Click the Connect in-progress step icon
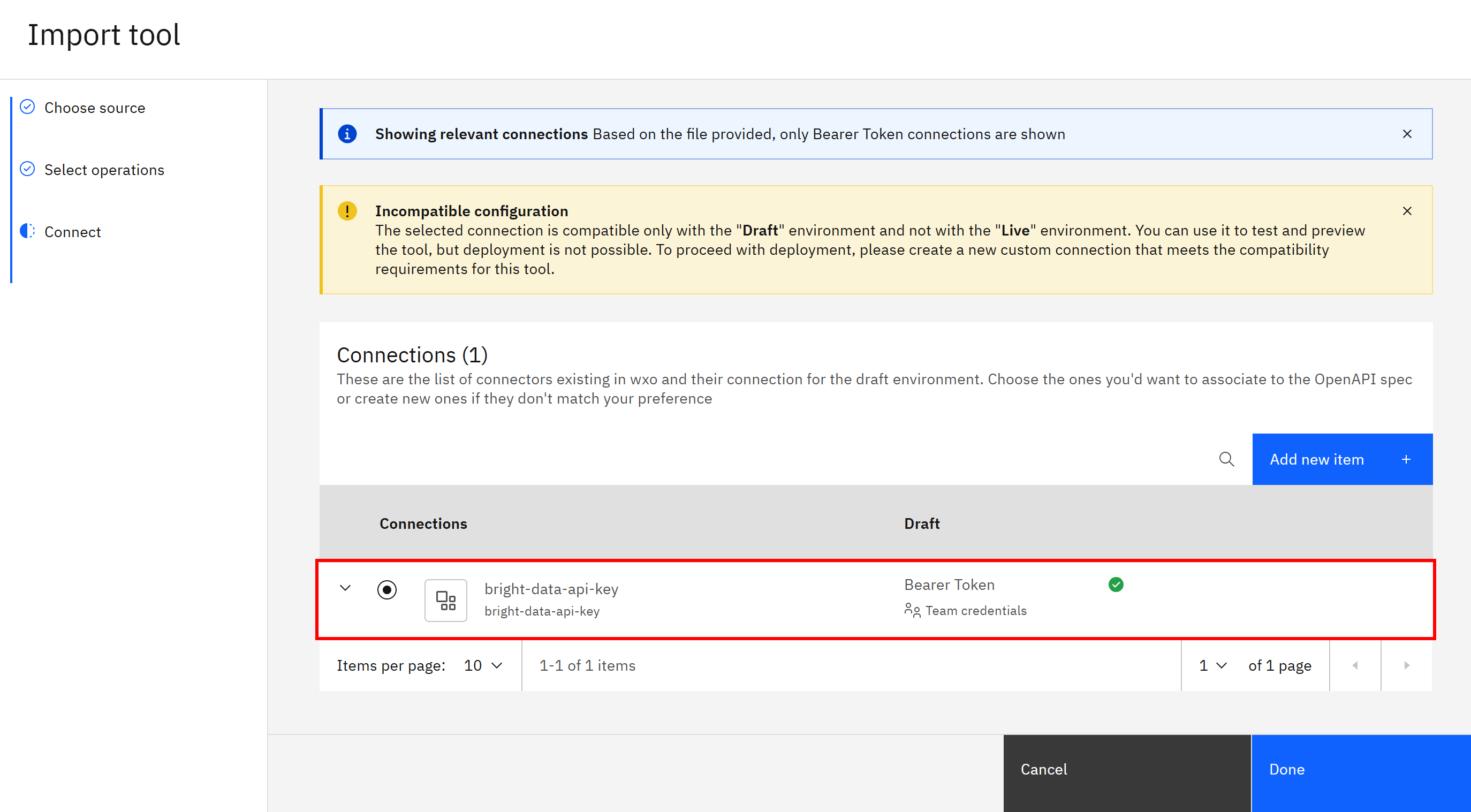Image resolution: width=1471 pixels, height=812 pixels. pyautogui.click(x=27, y=231)
